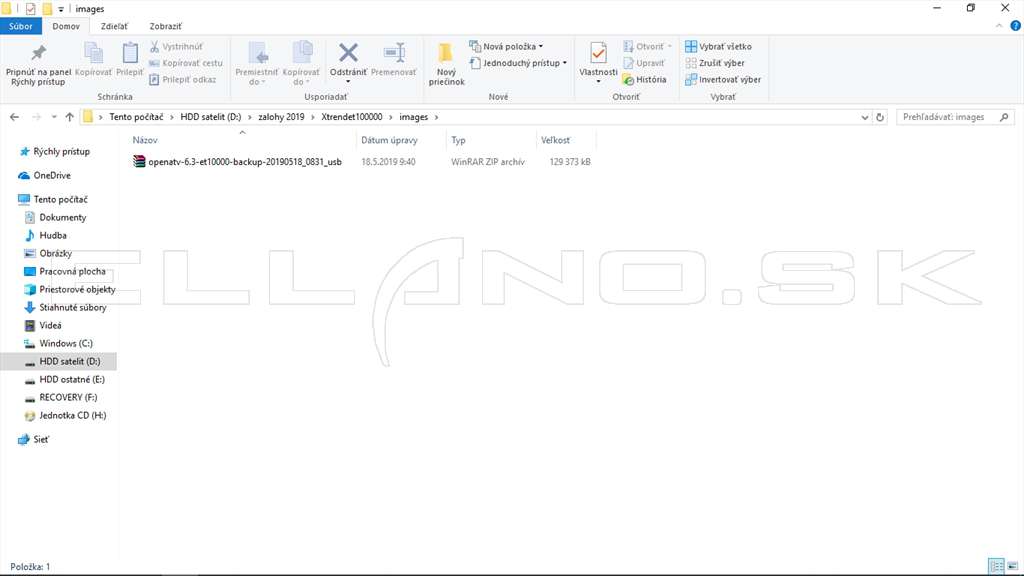
Task: Open Premiestniť do menu
Action: [x=257, y=64]
